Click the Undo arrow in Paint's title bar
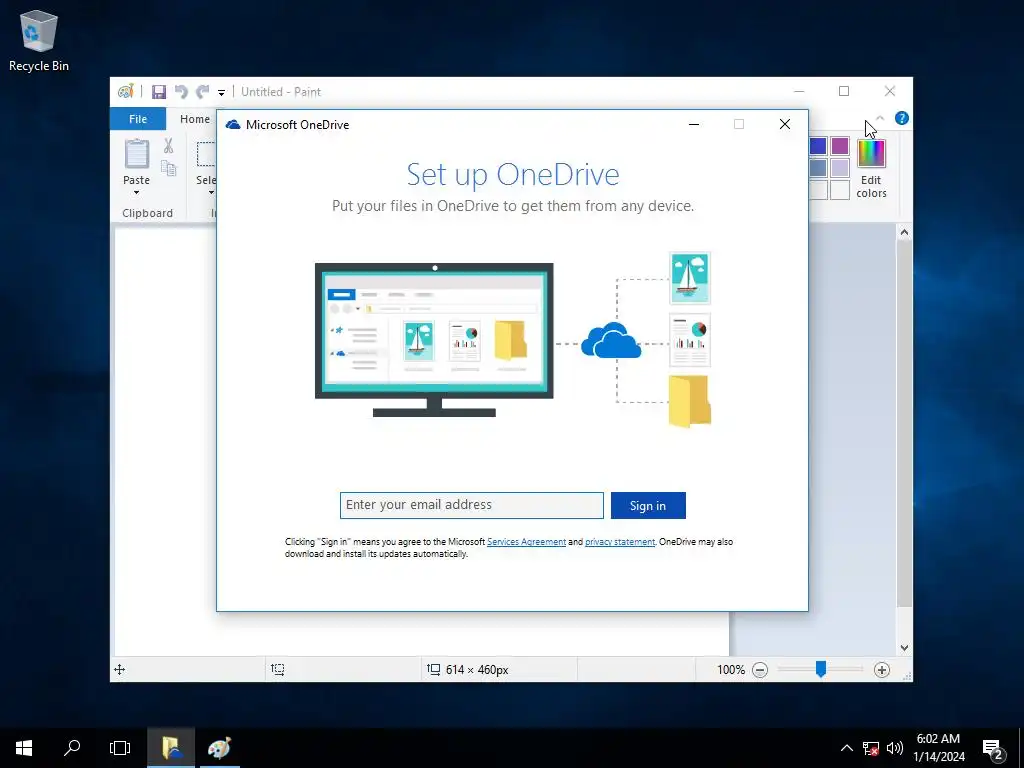1024x768 pixels. [181, 92]
